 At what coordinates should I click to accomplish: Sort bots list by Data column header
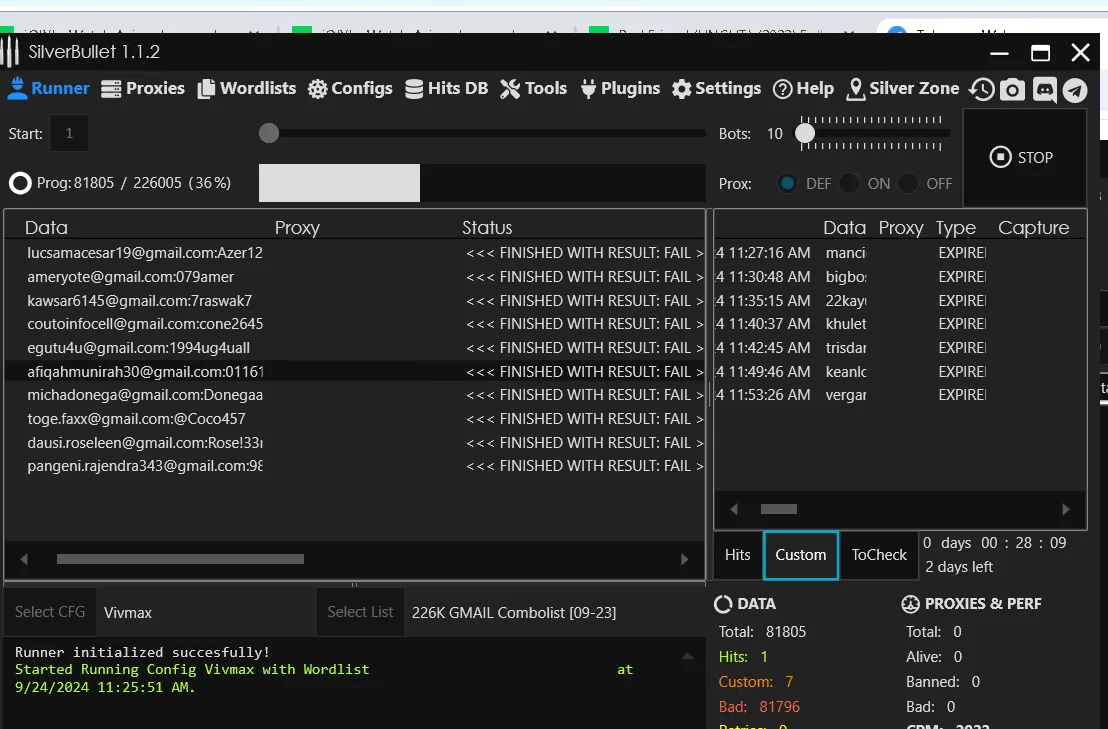click(47, 227)
